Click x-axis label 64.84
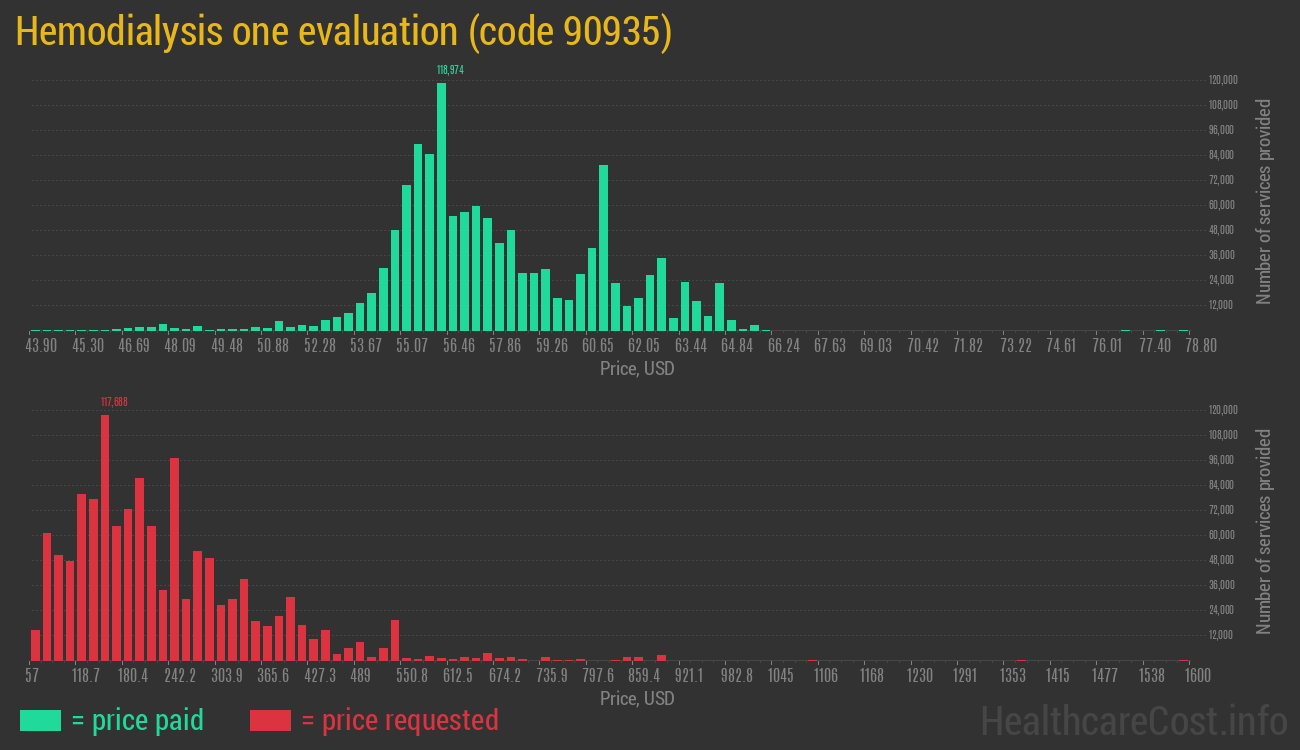The width and height of the screenshot is (1300, 750). point(737,346)
